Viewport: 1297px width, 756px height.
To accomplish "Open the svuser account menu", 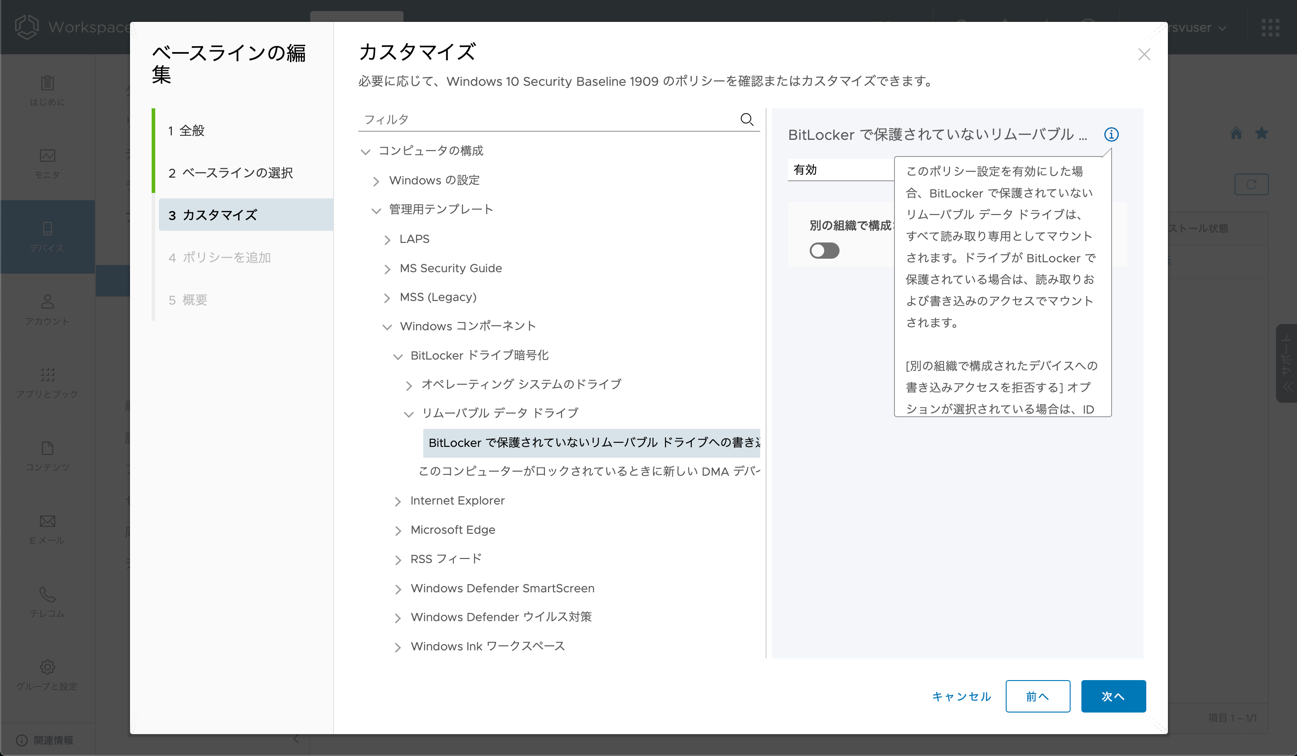I will pyautogui.click(x=1198, y=28).
